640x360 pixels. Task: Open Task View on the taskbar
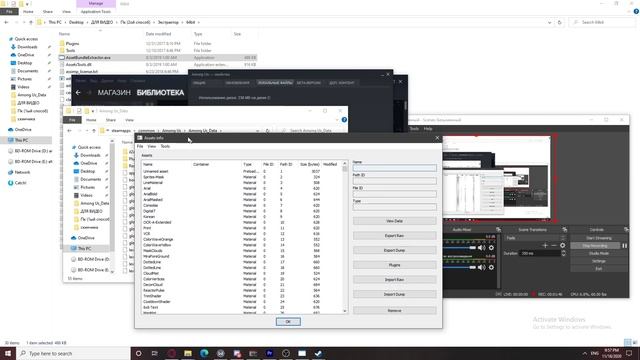(x=155, y=353)
